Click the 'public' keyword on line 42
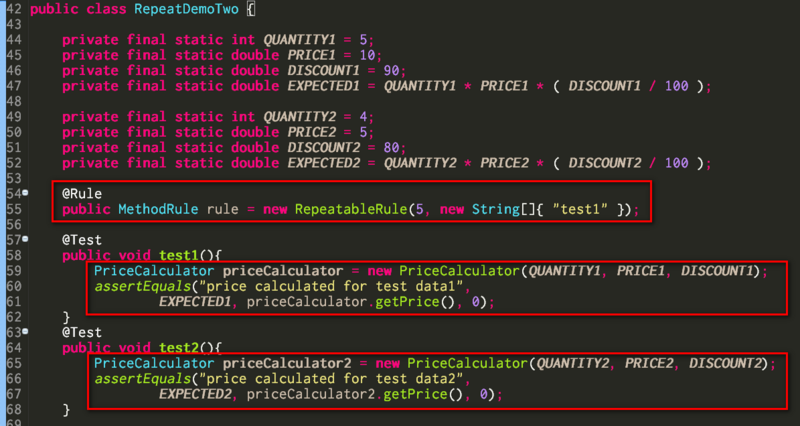800x426 pixels. pyautogui.click(x=54, y=10)
